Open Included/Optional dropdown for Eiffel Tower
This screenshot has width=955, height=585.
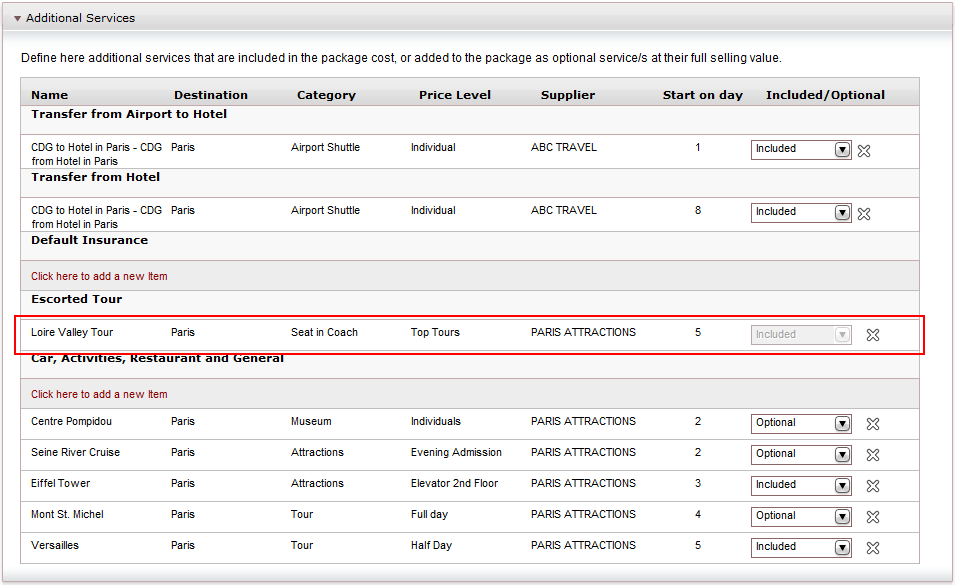coord(801,485)
